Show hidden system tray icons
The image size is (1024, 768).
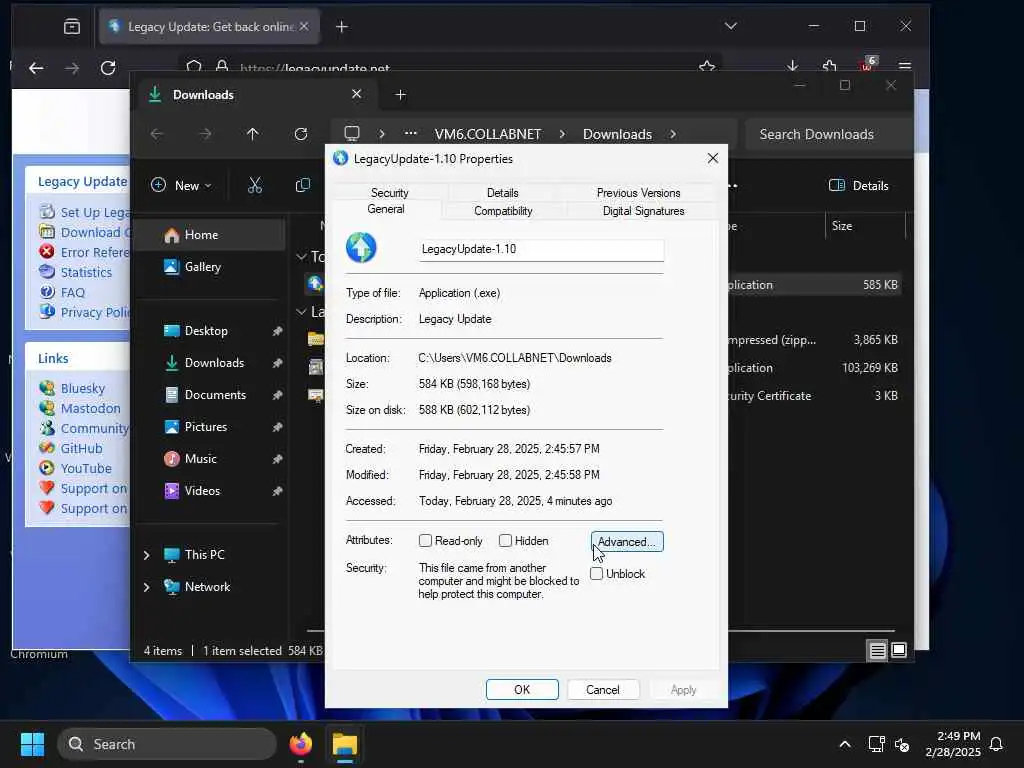[844, 744]
